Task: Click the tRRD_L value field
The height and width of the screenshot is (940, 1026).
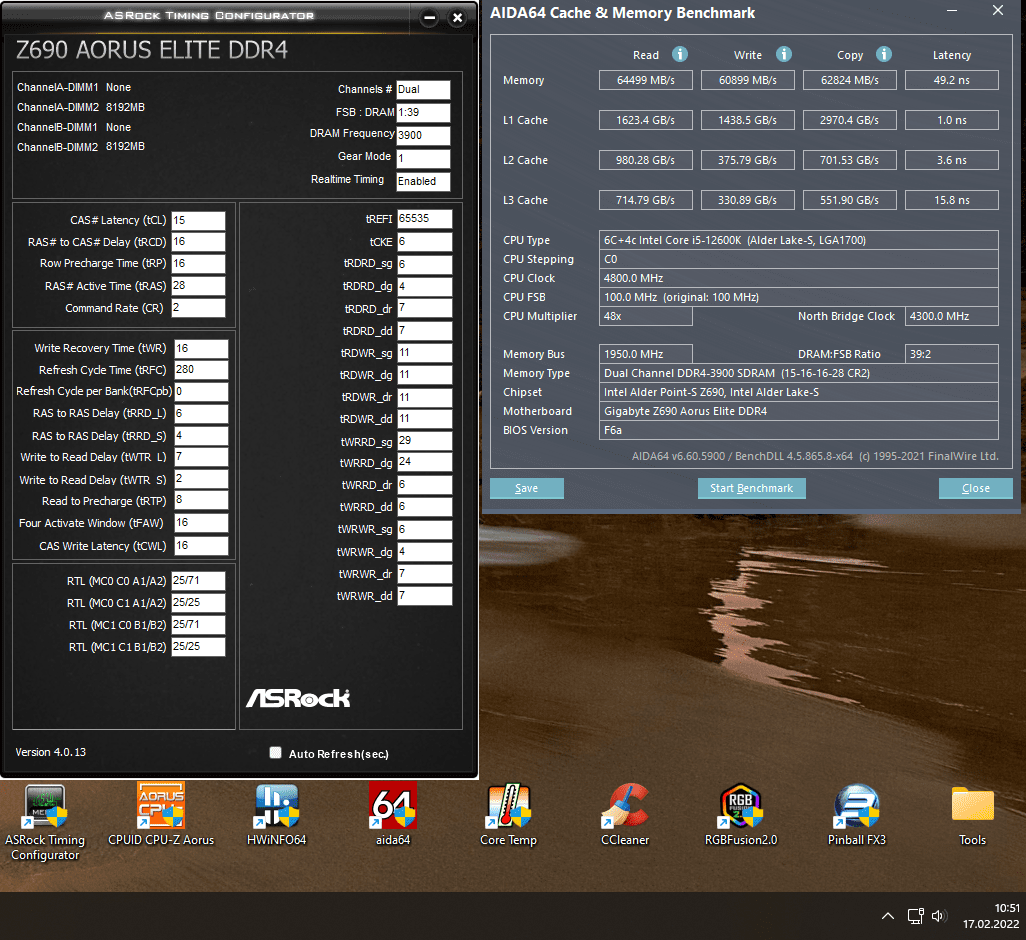Action: pyautogui.click(x=201, y=413)
